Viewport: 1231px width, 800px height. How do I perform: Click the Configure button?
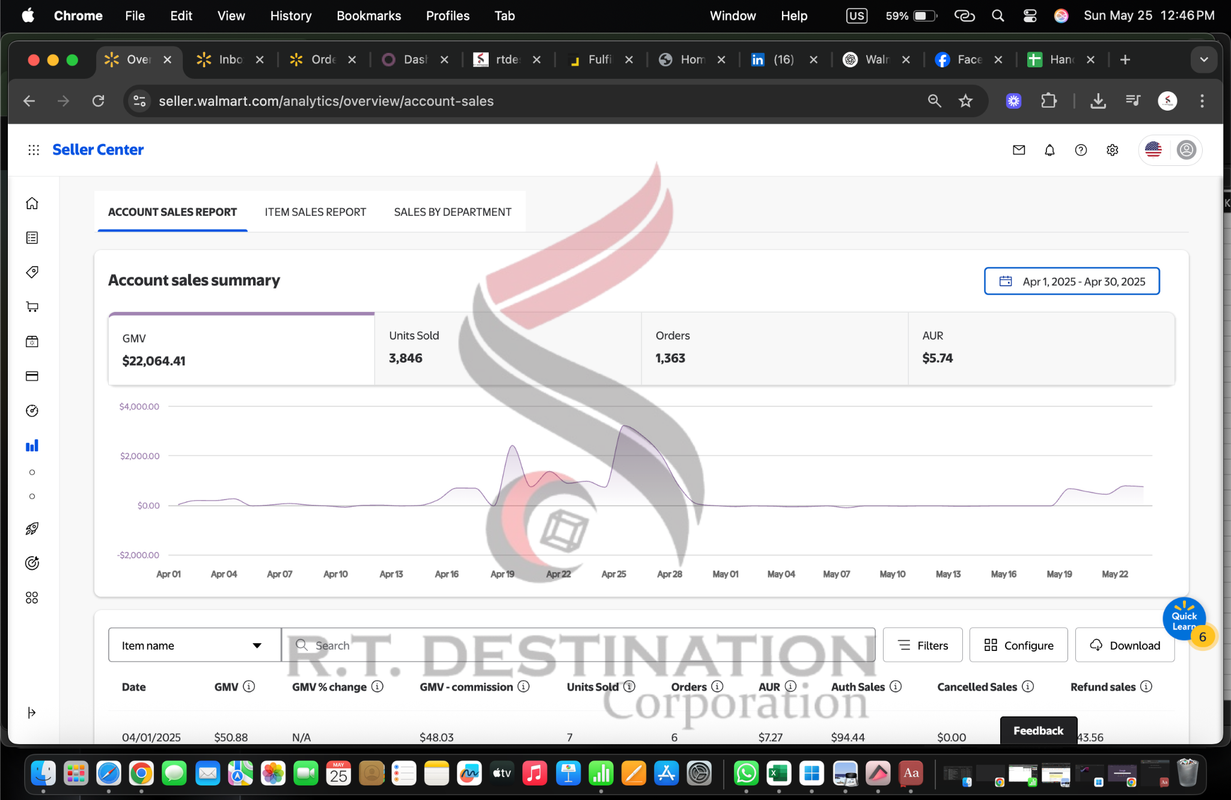[1019, 645]
